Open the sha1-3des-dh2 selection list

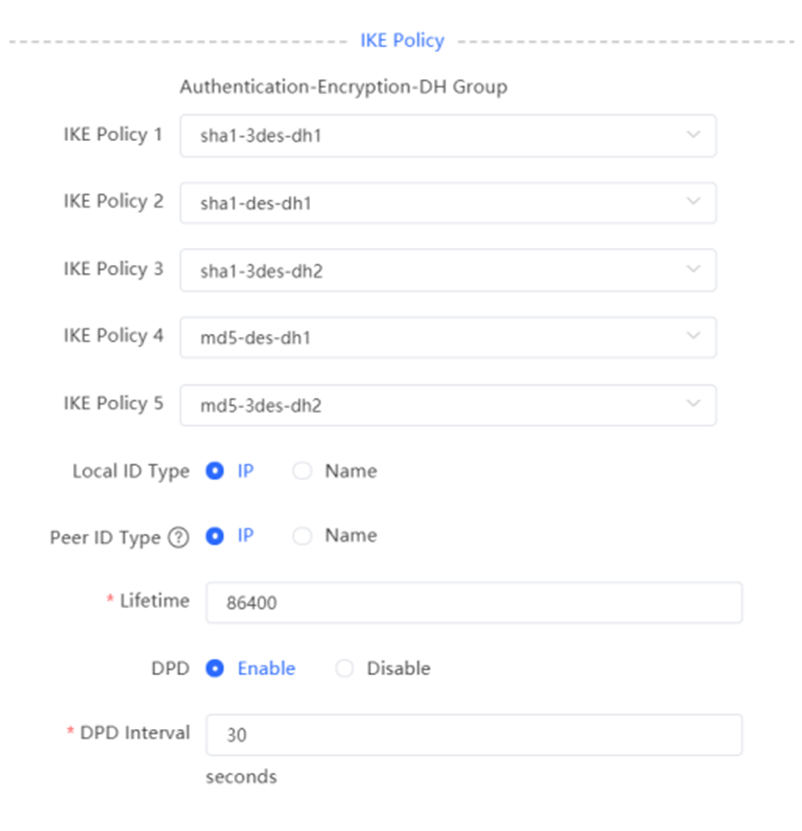pos(448,270)
